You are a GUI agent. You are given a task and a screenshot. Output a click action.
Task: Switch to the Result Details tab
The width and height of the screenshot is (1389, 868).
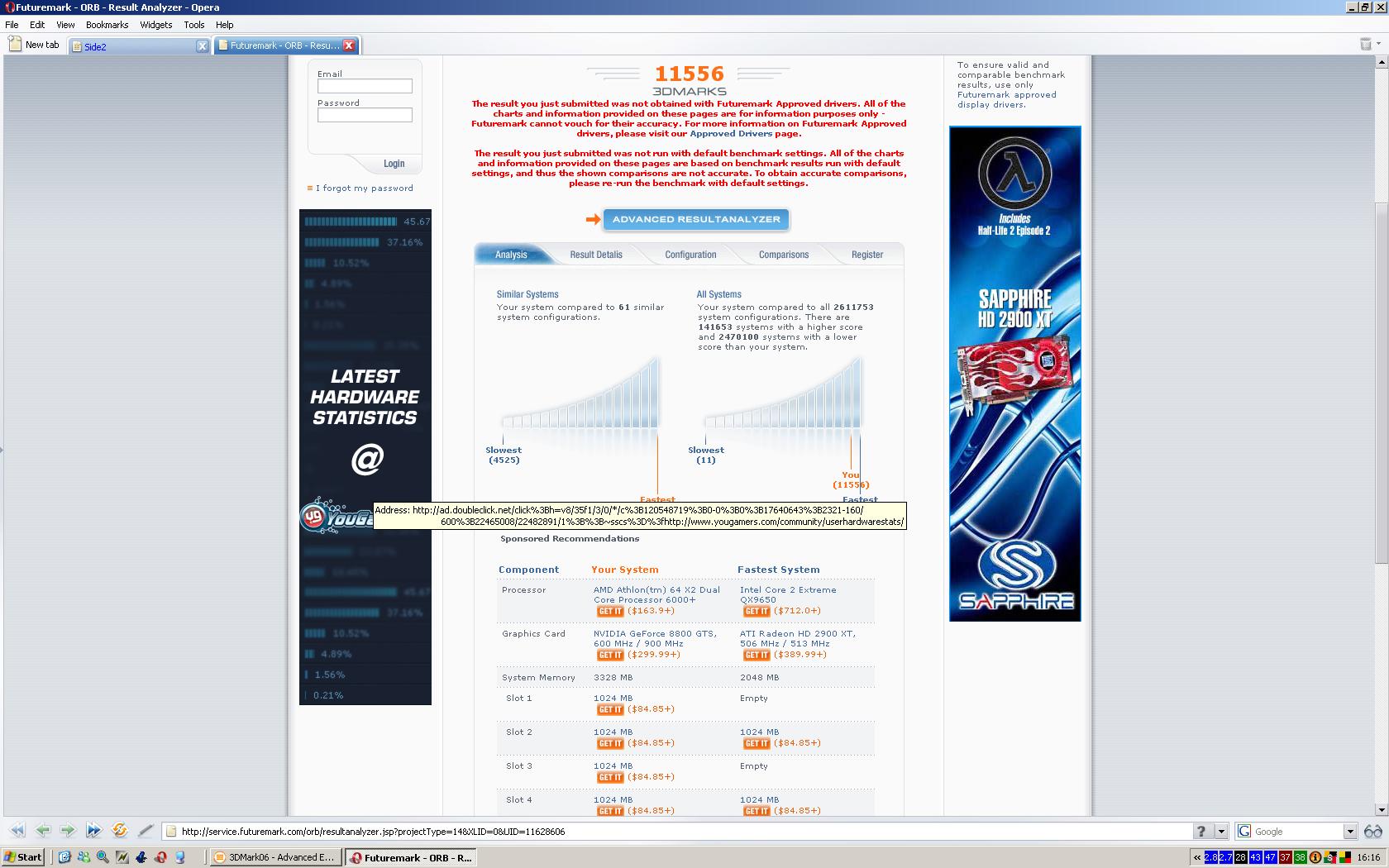point(596,255)
